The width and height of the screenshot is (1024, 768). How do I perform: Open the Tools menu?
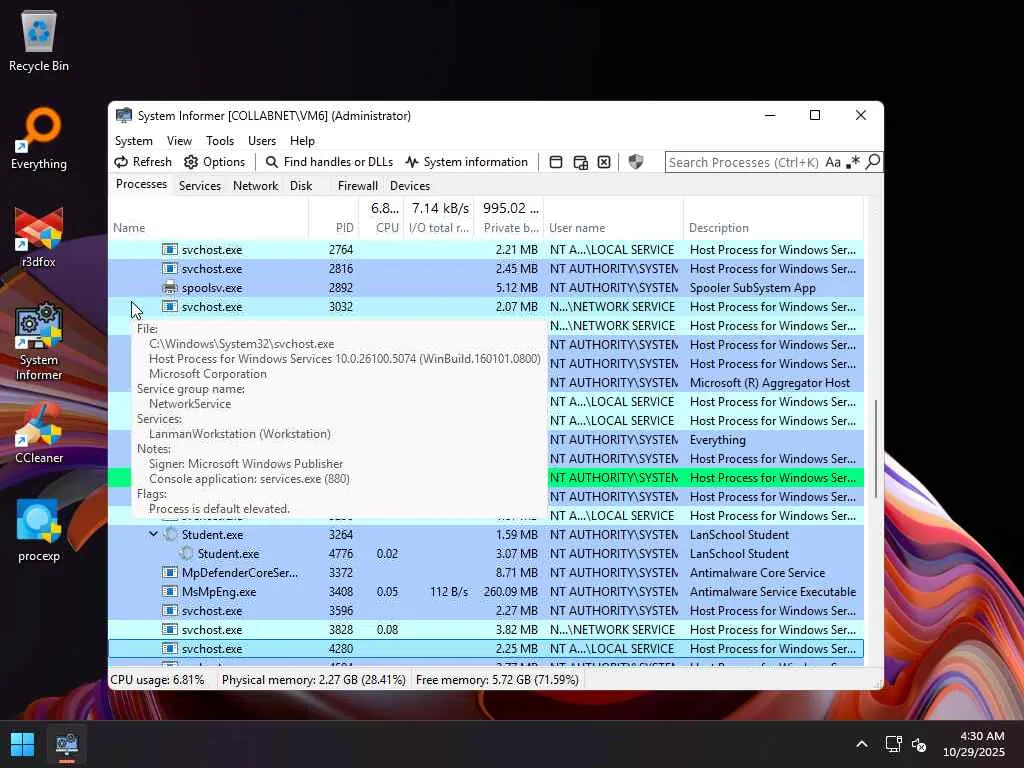pyautogui.click(x=219, y=140)
